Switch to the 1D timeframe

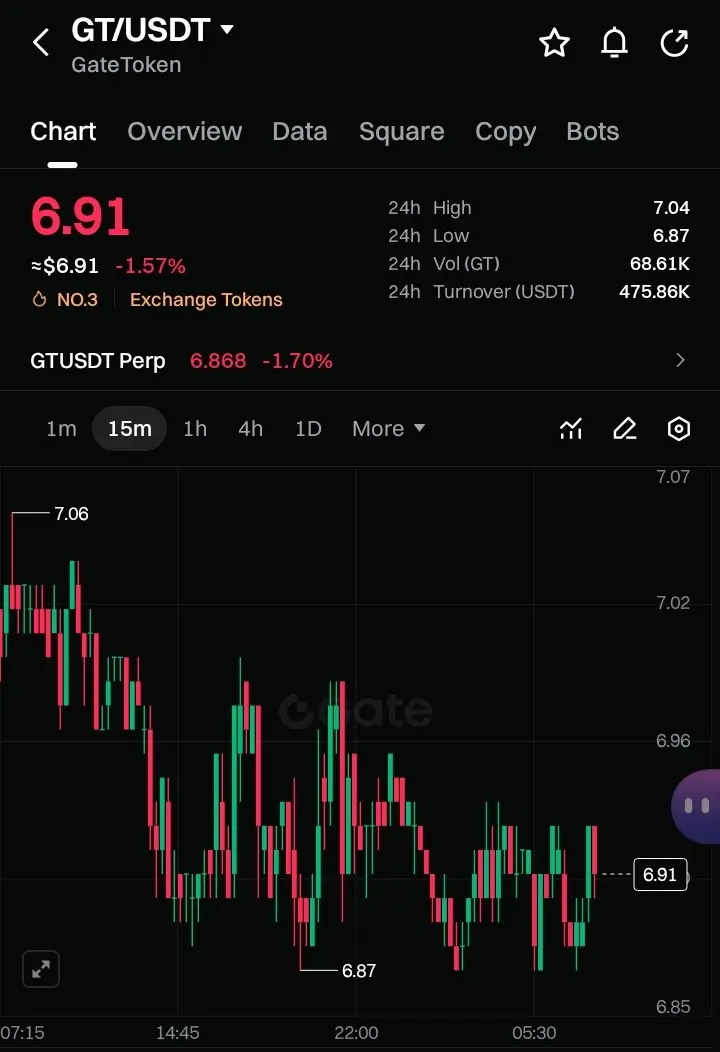(308, 428)
